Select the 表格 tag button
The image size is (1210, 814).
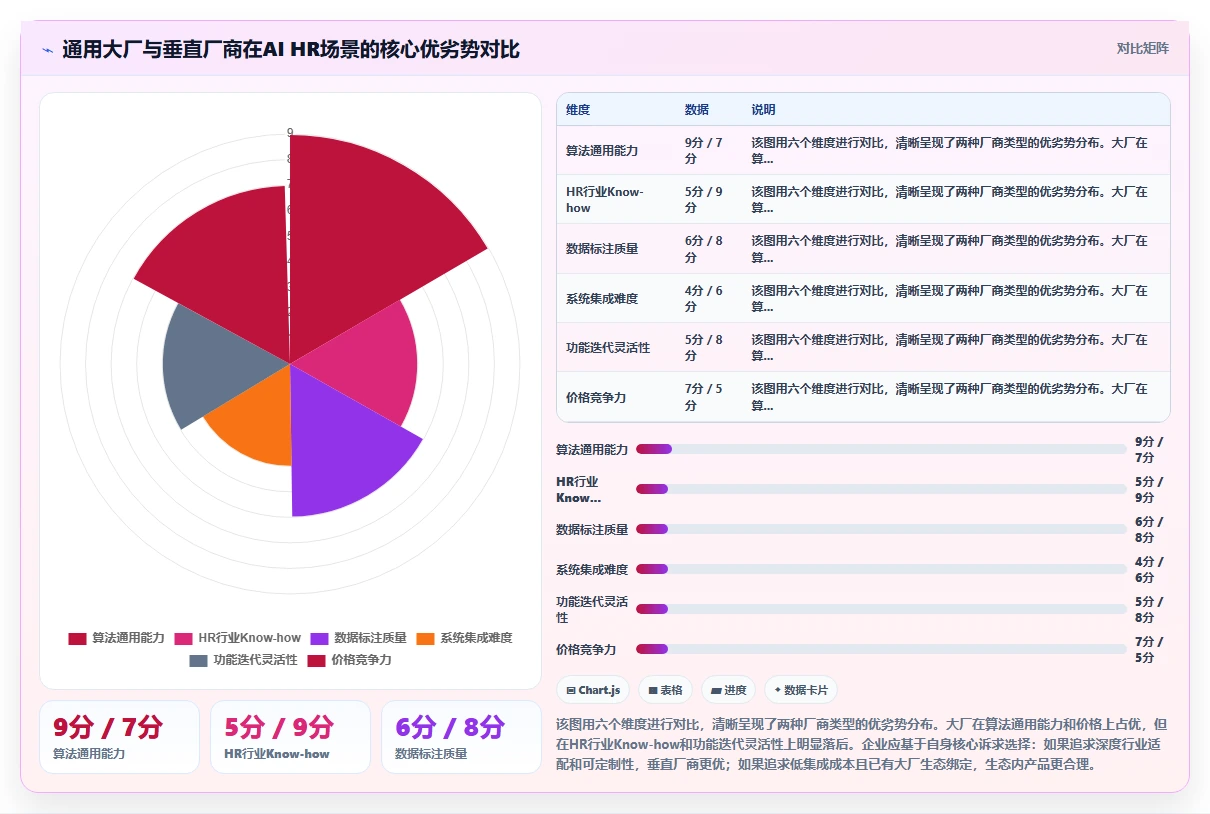pos(665,690)
